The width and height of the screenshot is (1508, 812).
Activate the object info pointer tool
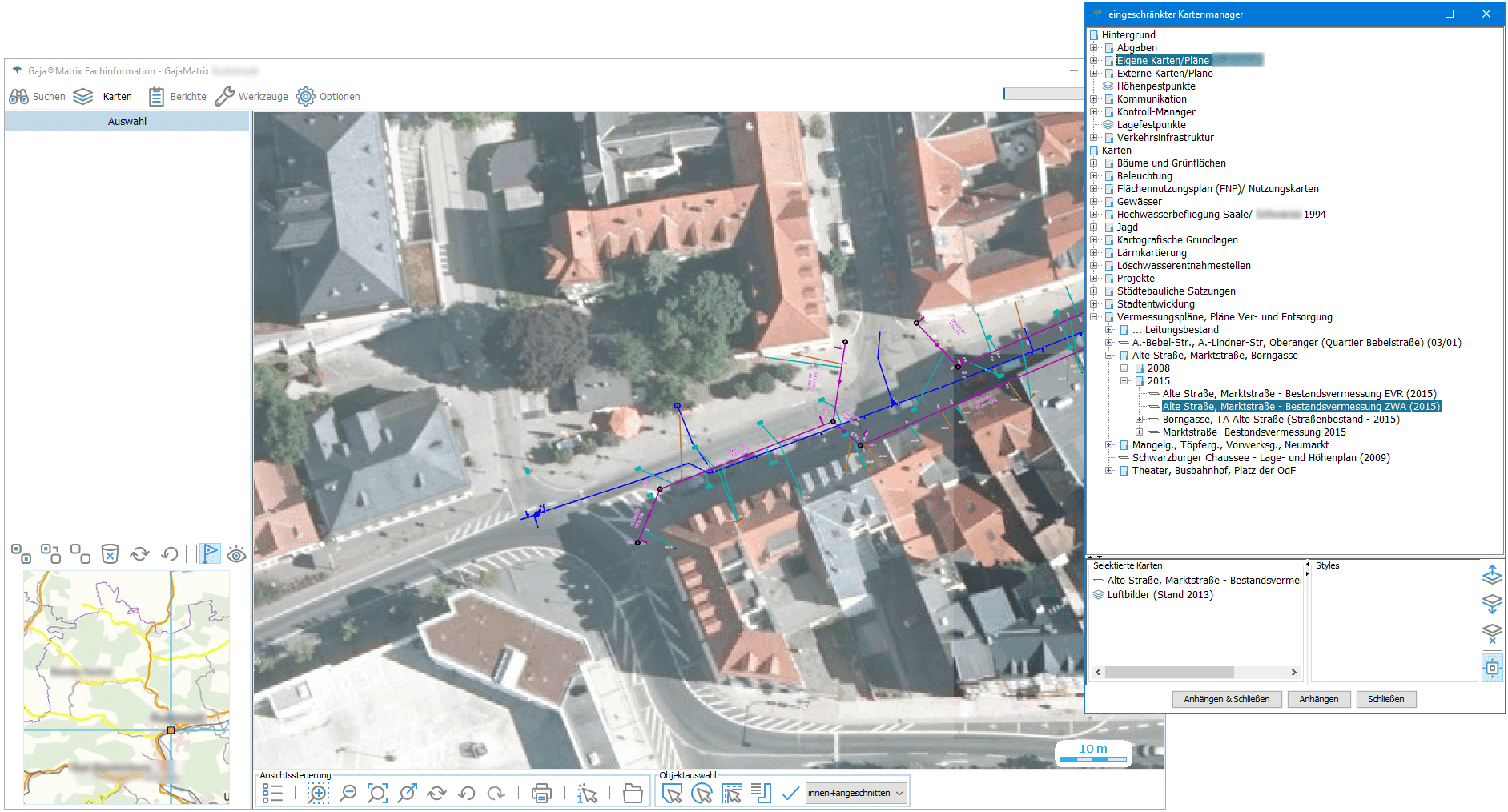coord(587,793)
